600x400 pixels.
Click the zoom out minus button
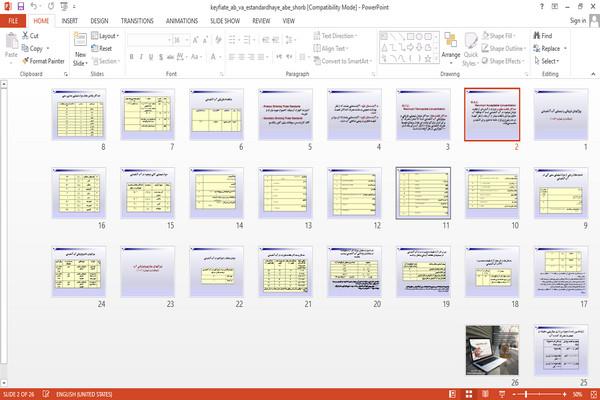point(514,394)
